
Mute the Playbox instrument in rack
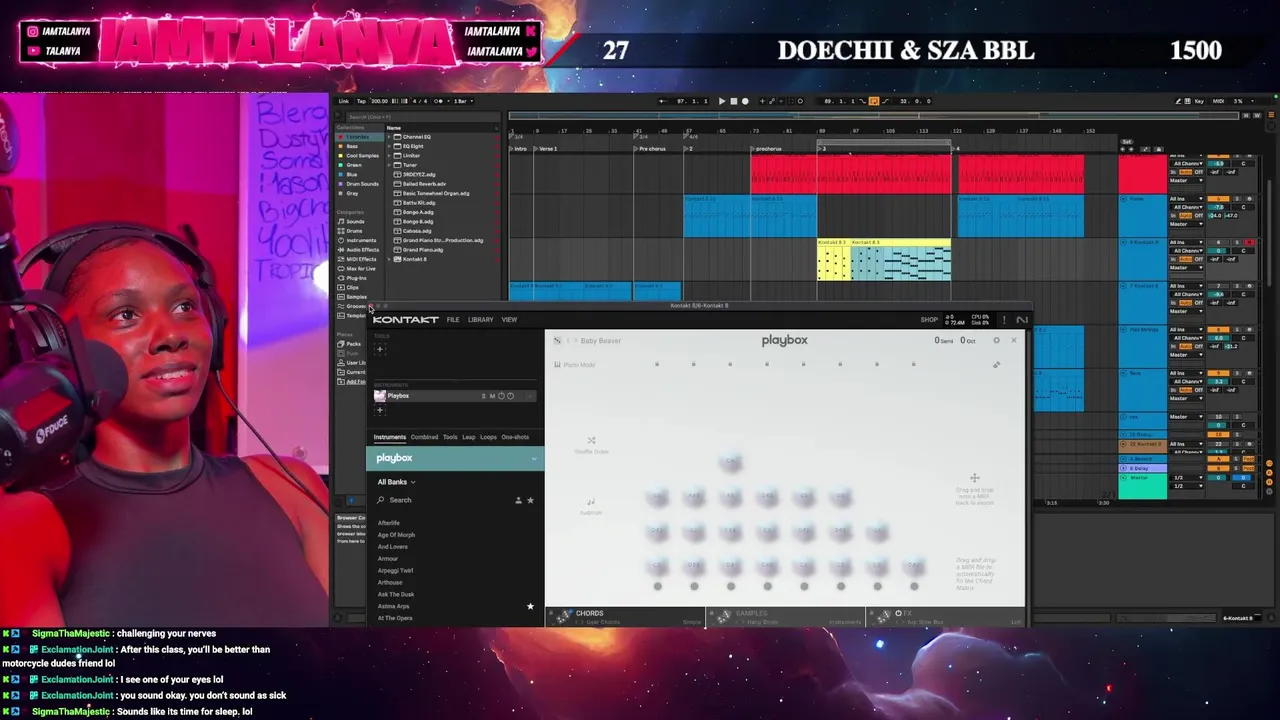pyautogui.click(x=492, y=396)
